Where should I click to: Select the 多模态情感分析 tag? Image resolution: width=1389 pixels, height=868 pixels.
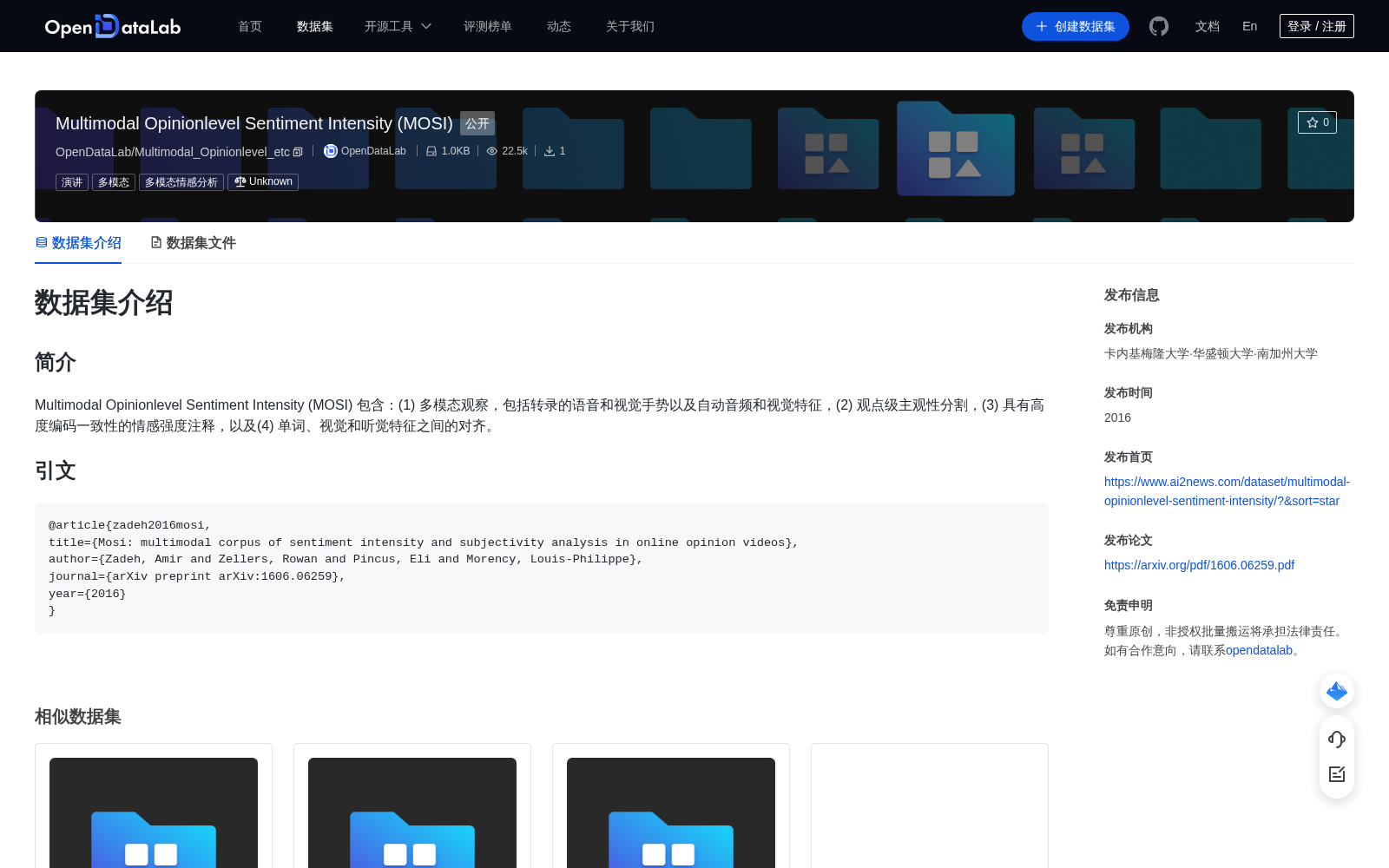tap(181, 182)
